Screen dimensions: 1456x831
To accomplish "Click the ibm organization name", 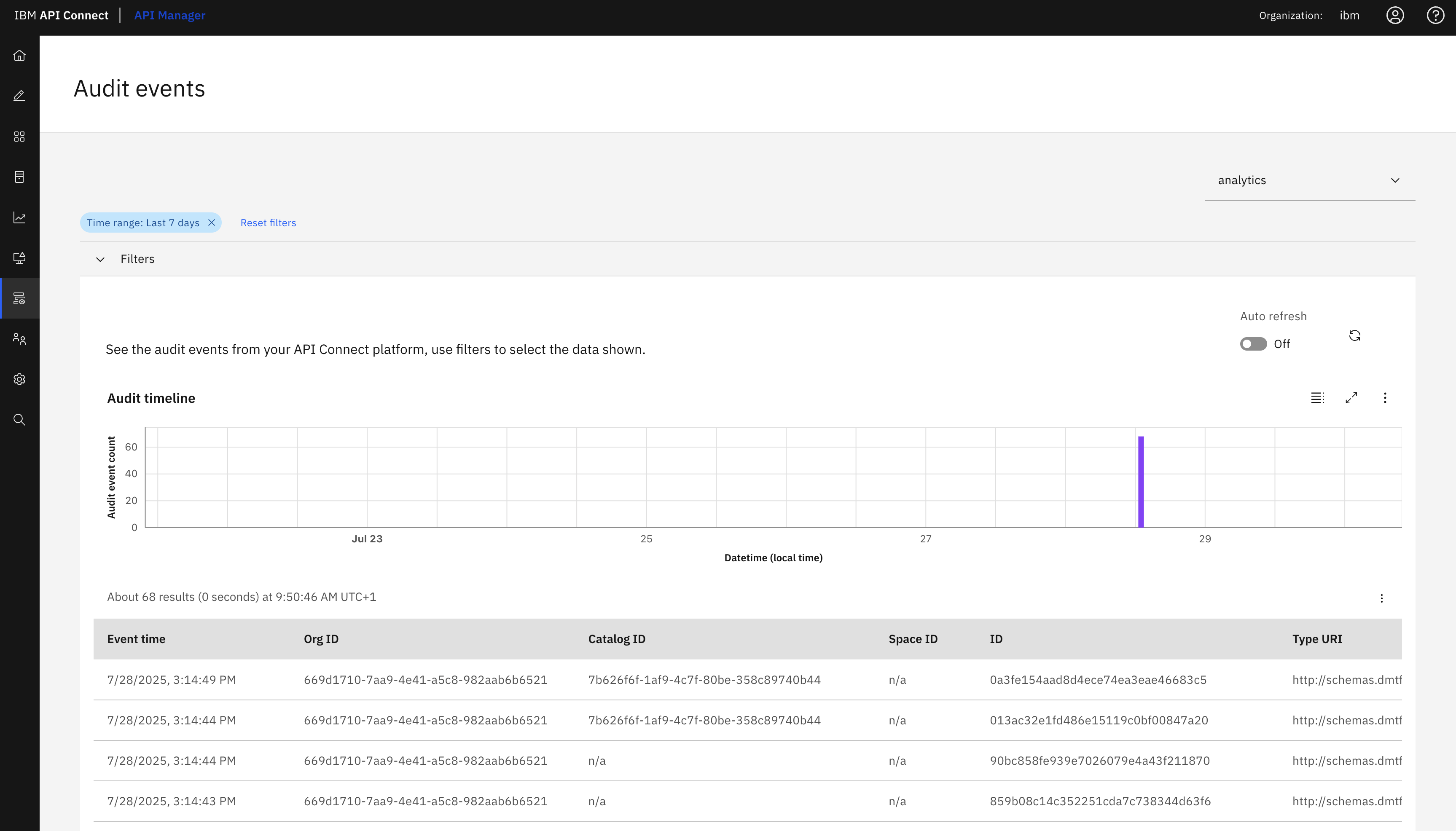I will pos(1349,16).
